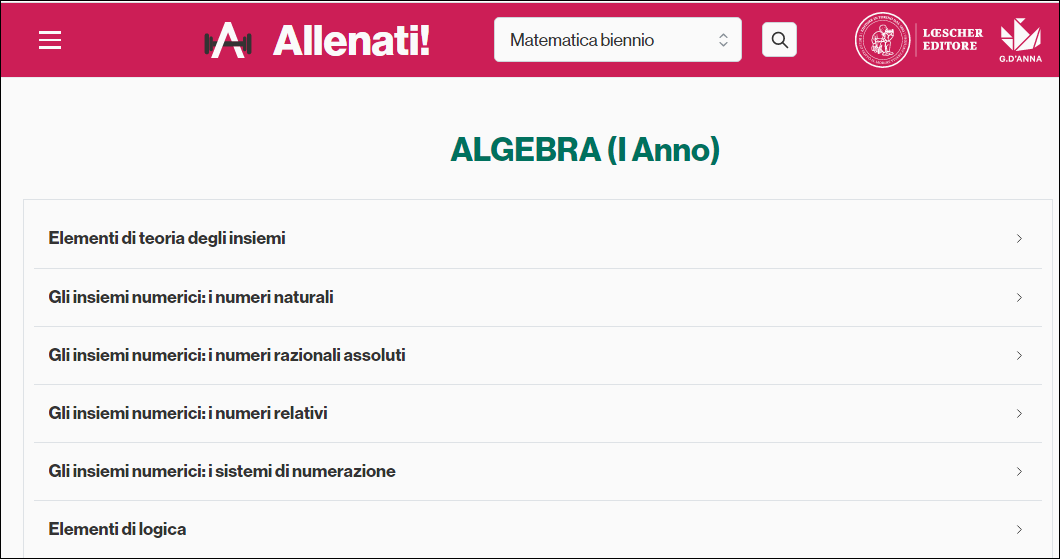Click chevron arrow beside teoria degli insiemi
Image resolution: width=1060 pixels, height=559 pixels.
(x=1019, y=238)
